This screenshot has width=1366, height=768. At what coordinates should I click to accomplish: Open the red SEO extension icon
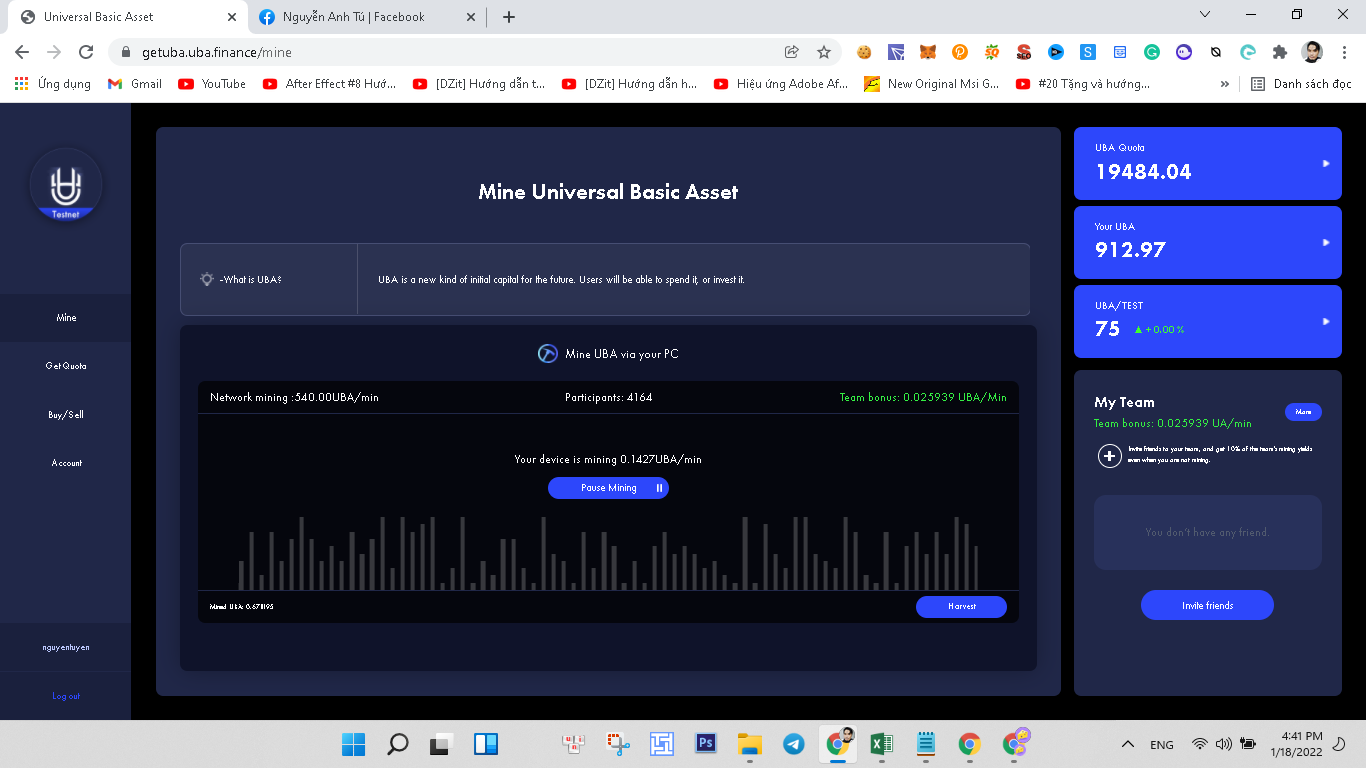1024,52
